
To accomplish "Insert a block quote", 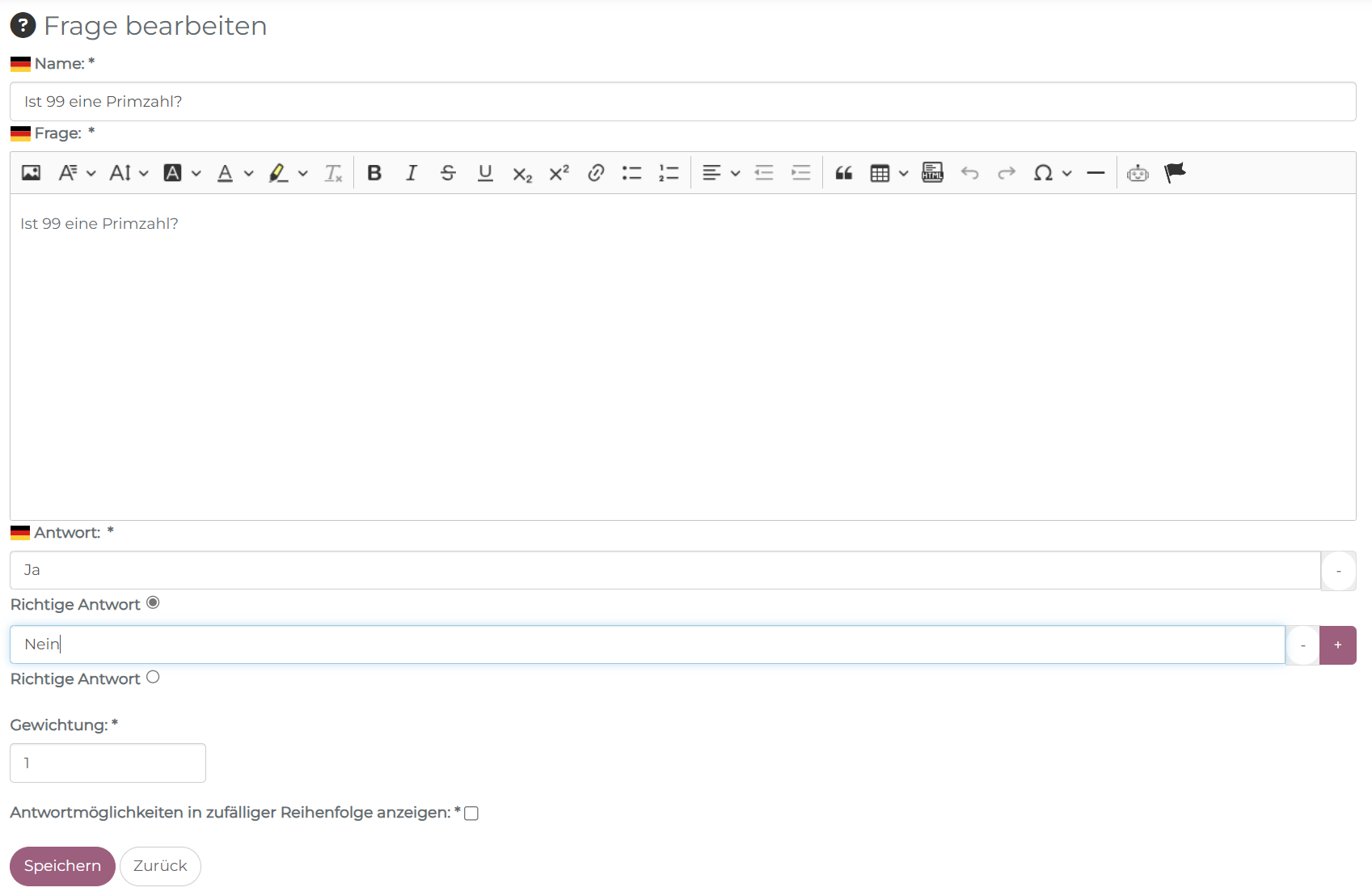I will pos(843,173).
